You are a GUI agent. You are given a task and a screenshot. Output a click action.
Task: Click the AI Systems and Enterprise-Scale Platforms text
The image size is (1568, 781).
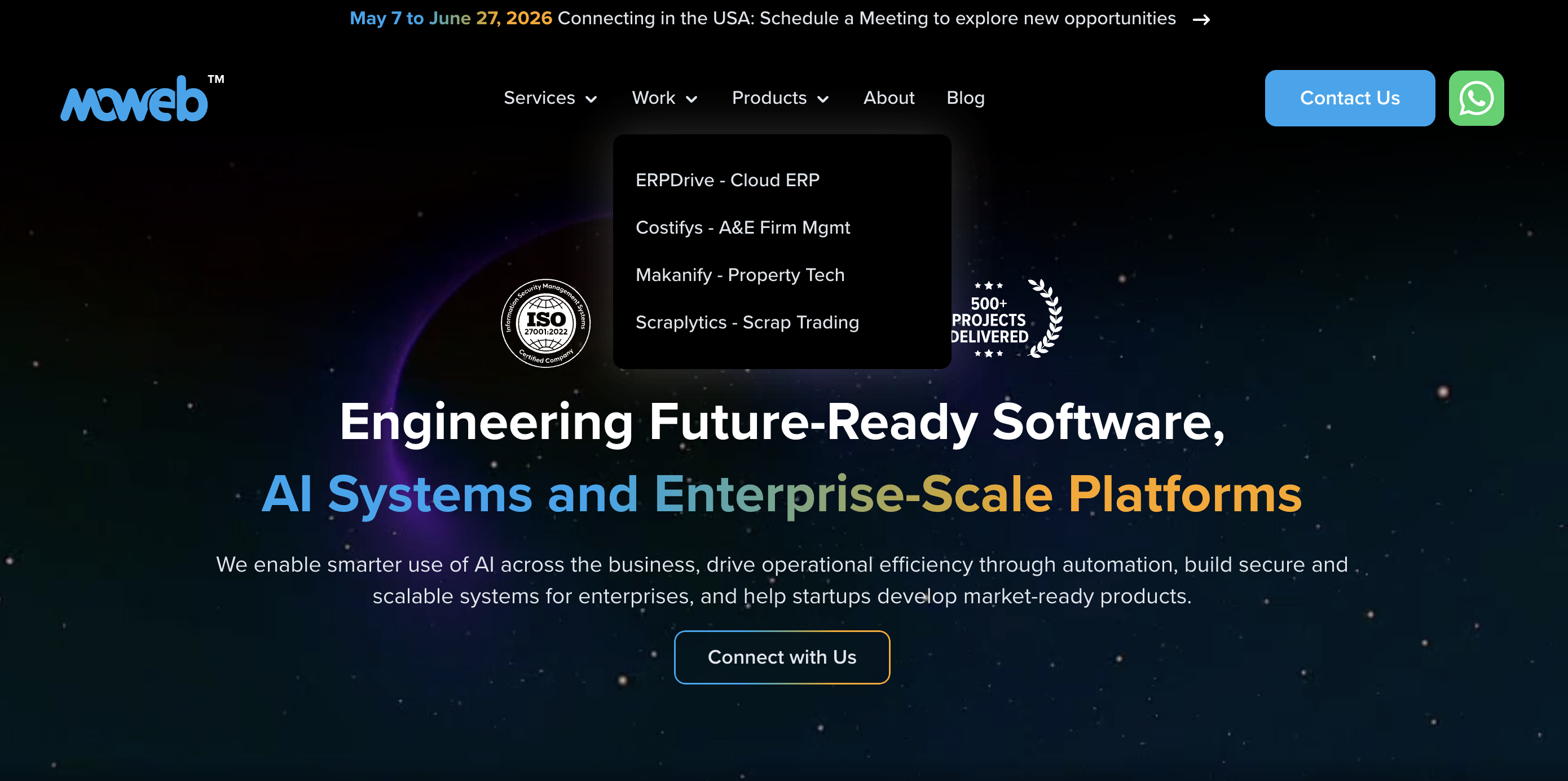coord(782,495)
